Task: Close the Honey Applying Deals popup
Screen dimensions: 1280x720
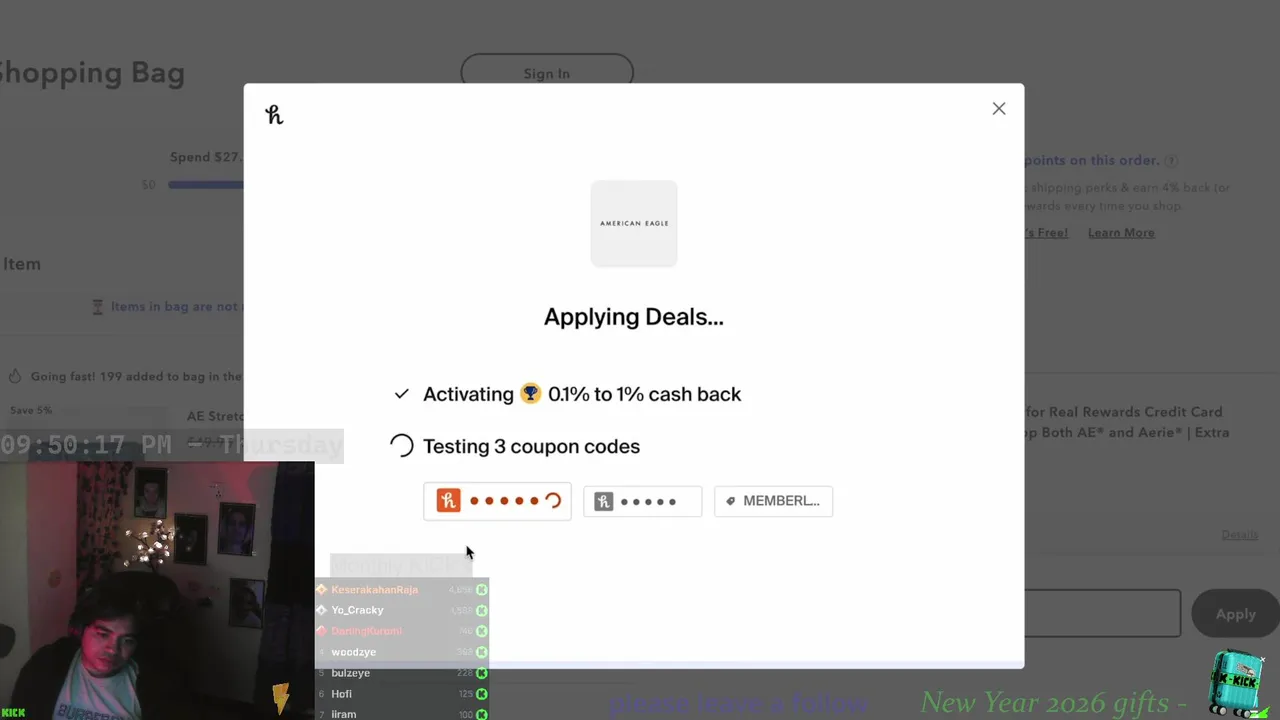Action: [998, 108]
